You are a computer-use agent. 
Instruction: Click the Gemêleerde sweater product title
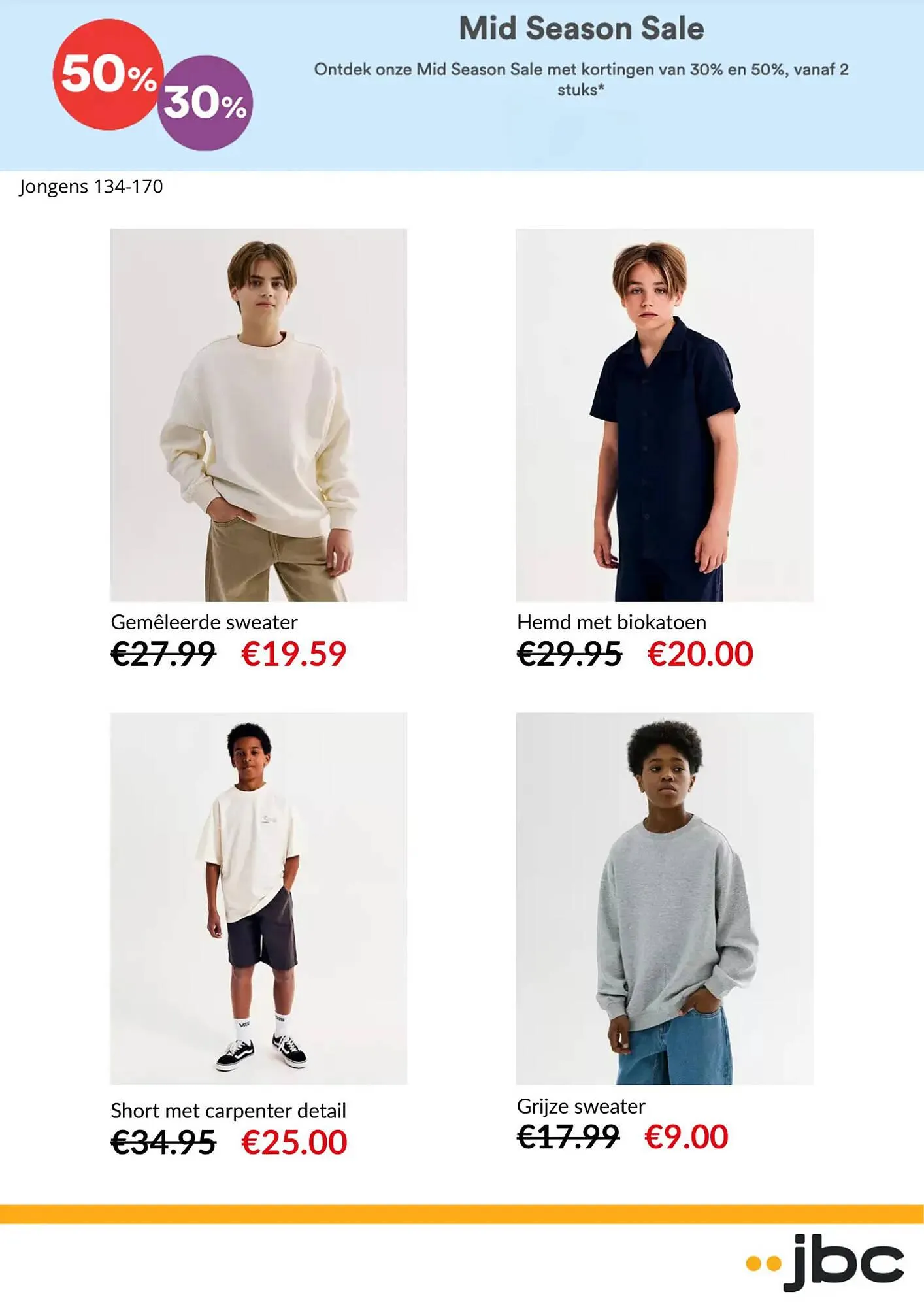pos(204,622)
